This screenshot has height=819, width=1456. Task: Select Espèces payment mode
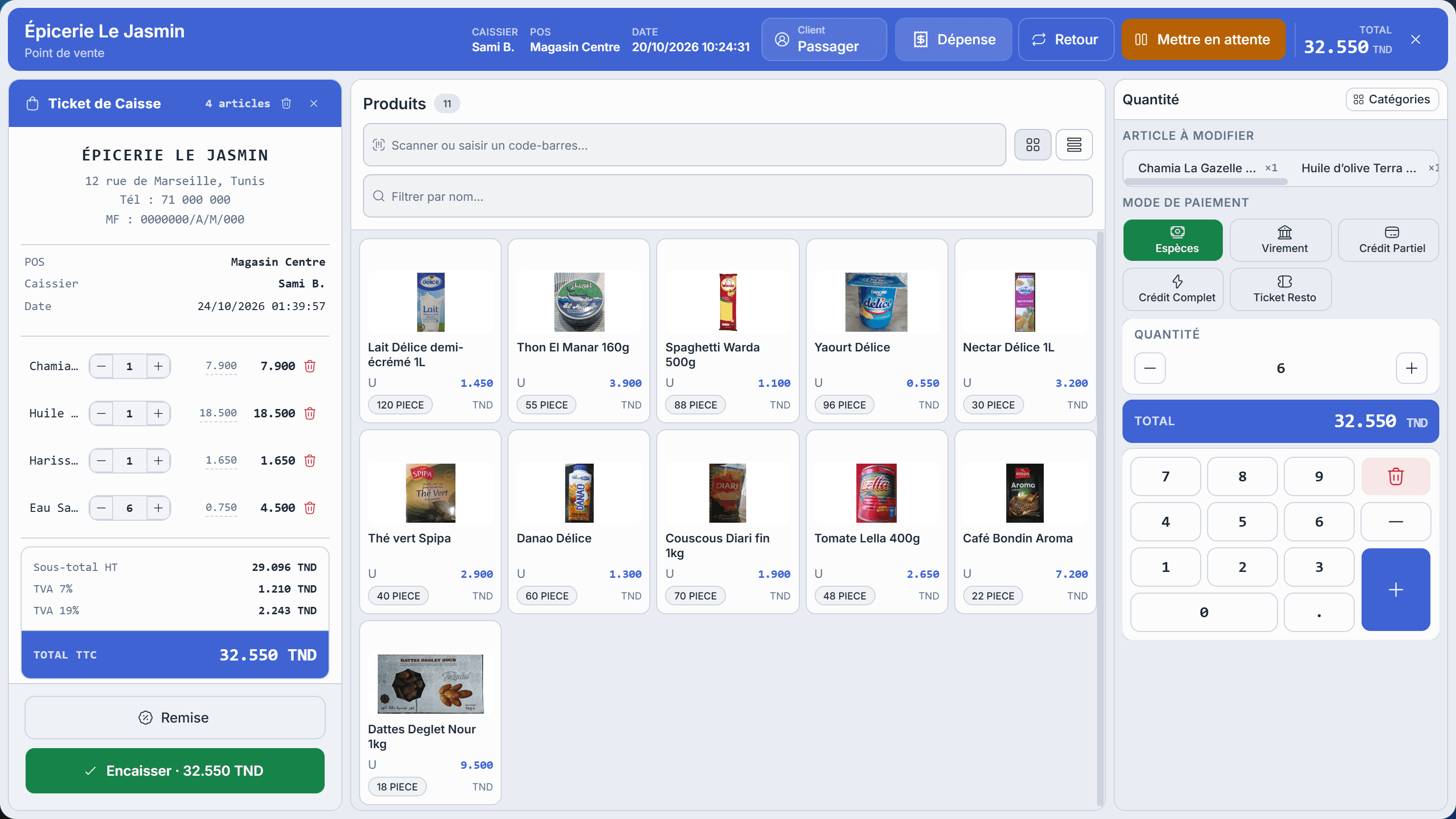click(x=1173, y=240)
